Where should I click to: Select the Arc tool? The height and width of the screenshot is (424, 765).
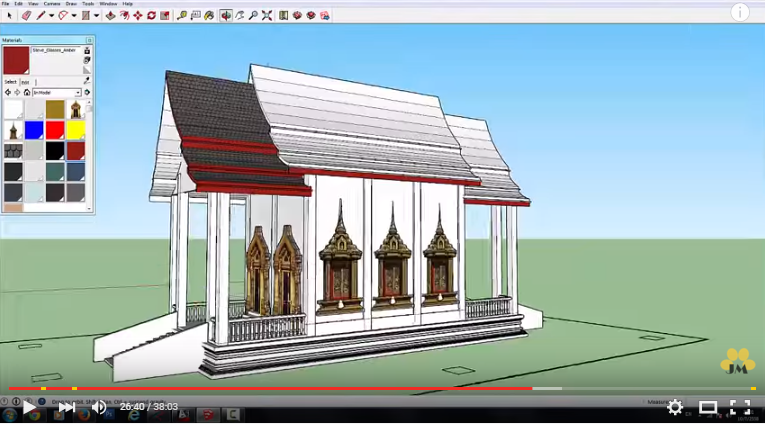[63, 16]
